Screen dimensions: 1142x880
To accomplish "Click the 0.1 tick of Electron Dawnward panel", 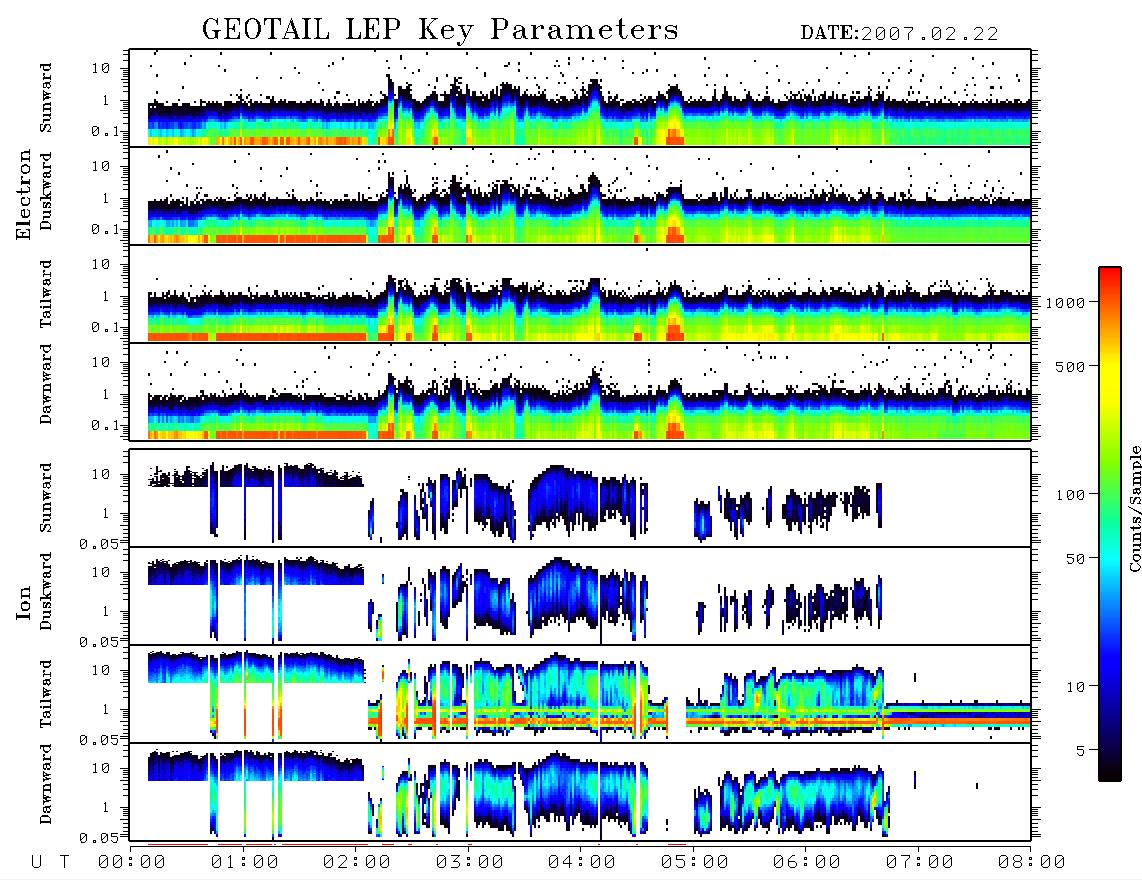I will pos(105,425).
